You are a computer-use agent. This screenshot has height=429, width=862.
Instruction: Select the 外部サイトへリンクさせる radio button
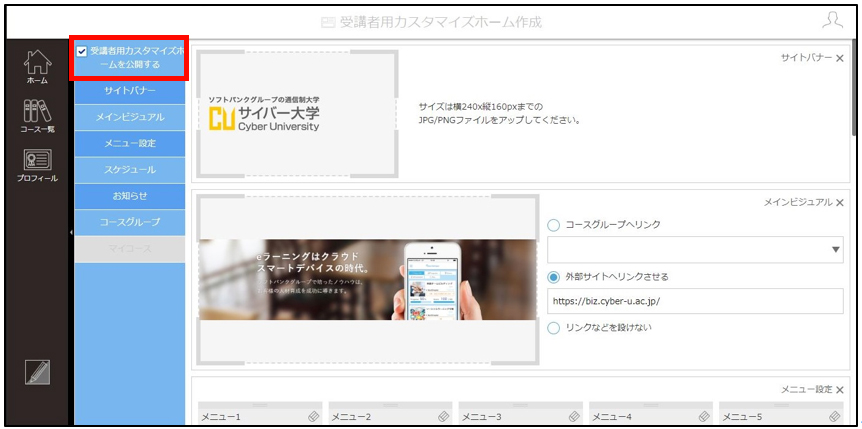click(554, 277)
